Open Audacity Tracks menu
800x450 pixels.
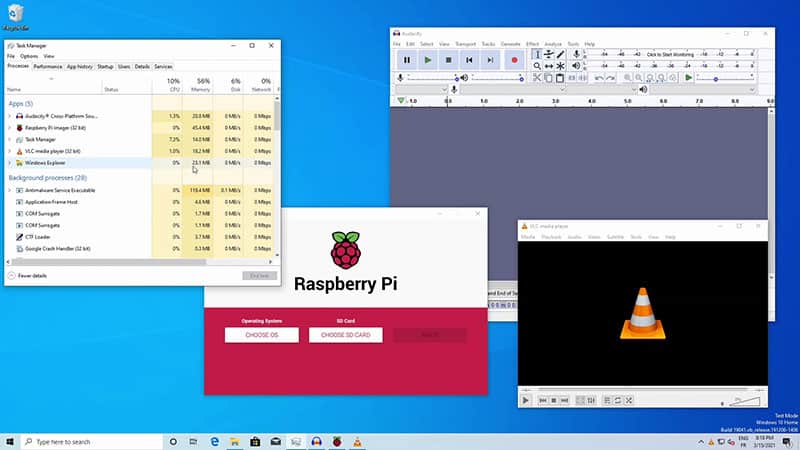(488, 44)
